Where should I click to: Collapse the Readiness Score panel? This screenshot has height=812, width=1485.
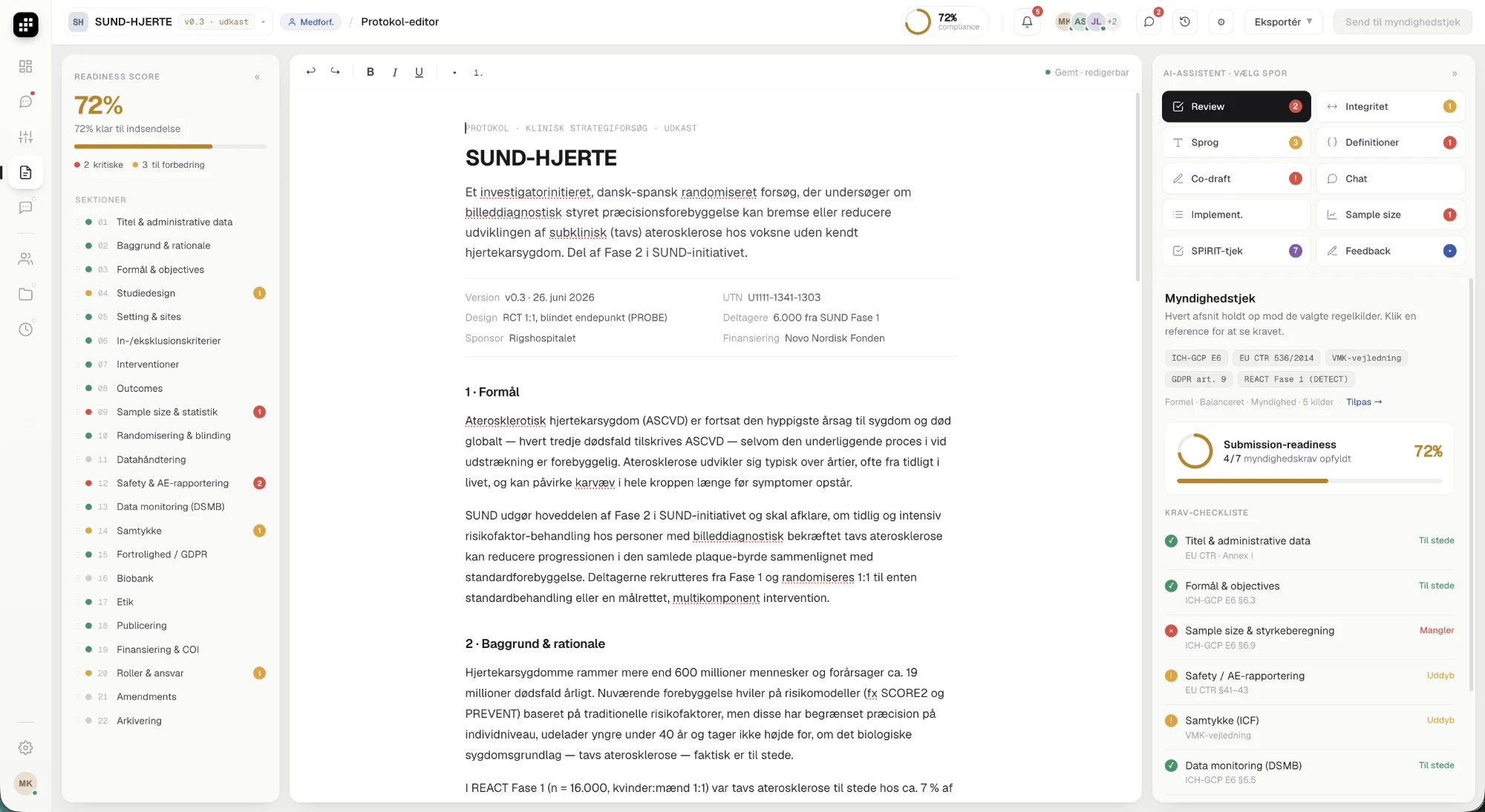(257, 76)
